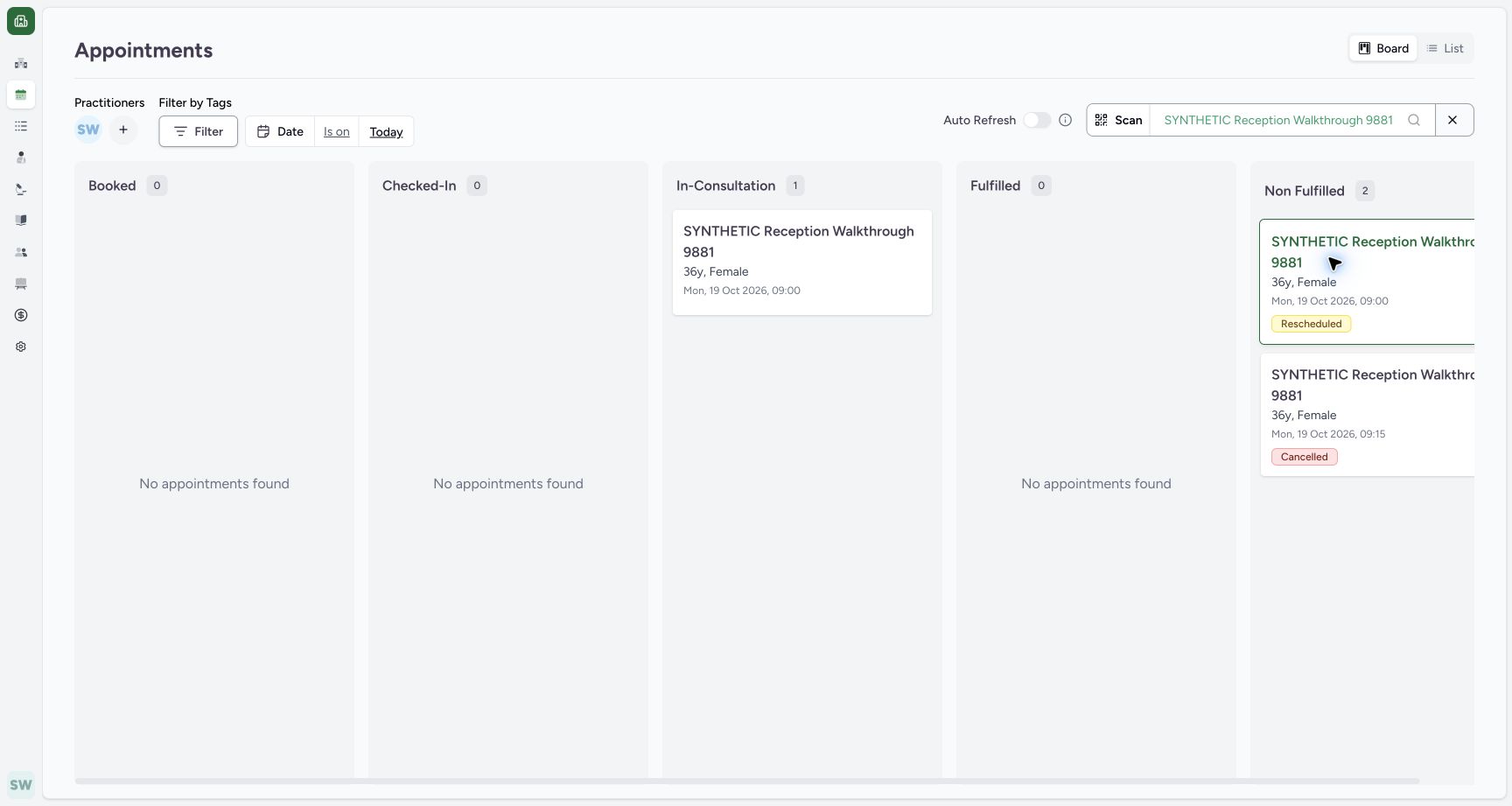Screen dimensions: 1512x806
Task: Open the patients sidebar icon
Action: (x=21, y=158)
